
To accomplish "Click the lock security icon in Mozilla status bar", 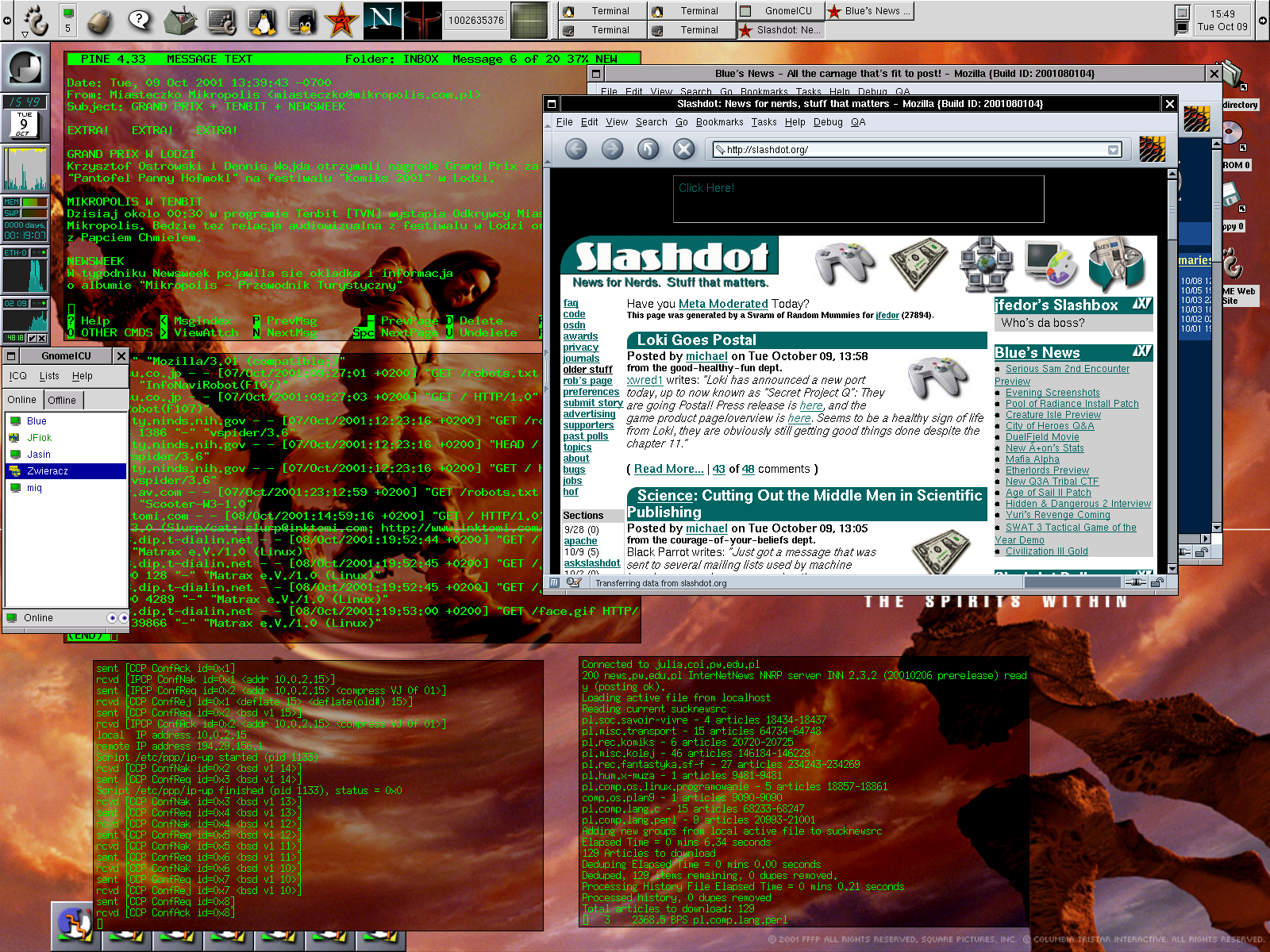I will pyautogui.click(x=1157, y=582).
